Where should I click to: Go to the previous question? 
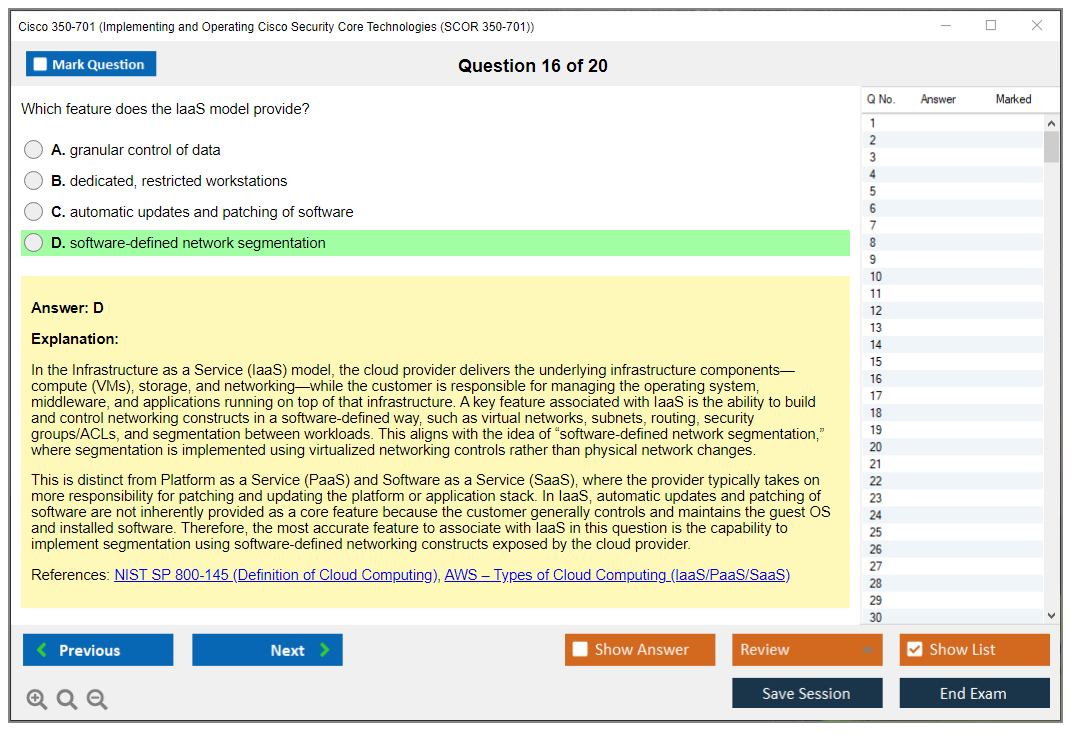[x=98, y=650]
